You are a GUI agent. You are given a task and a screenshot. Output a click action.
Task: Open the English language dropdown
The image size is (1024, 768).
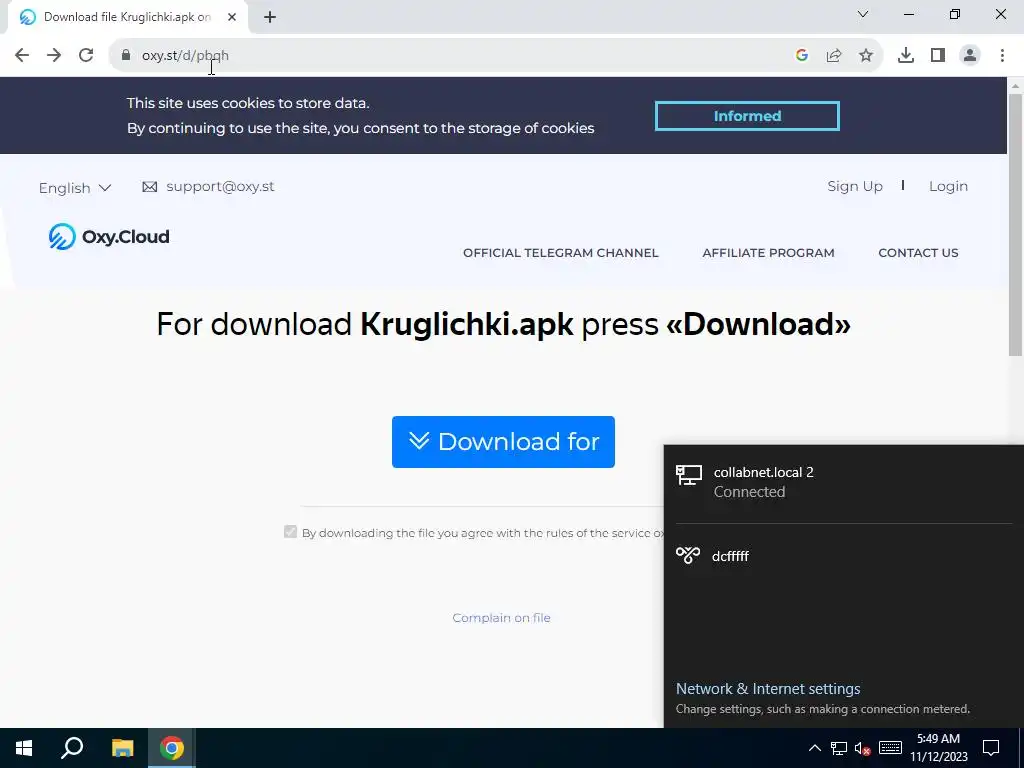click(75, 188)
